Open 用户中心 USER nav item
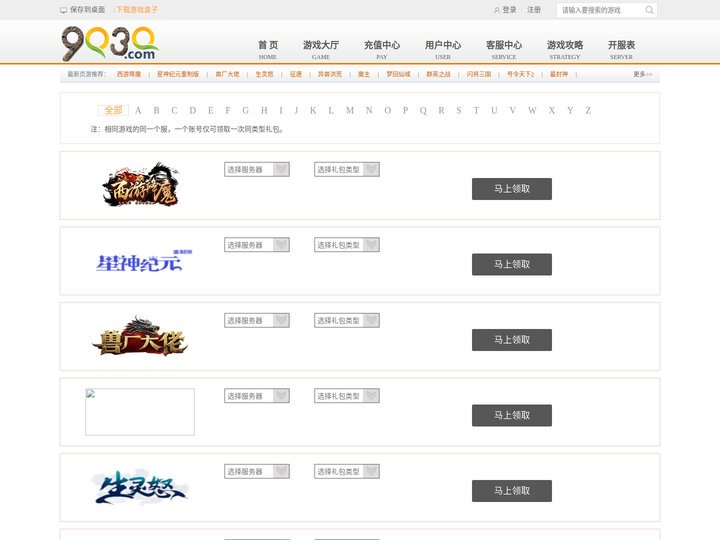This screenshot has width=720, height=540. click(443, 50)
